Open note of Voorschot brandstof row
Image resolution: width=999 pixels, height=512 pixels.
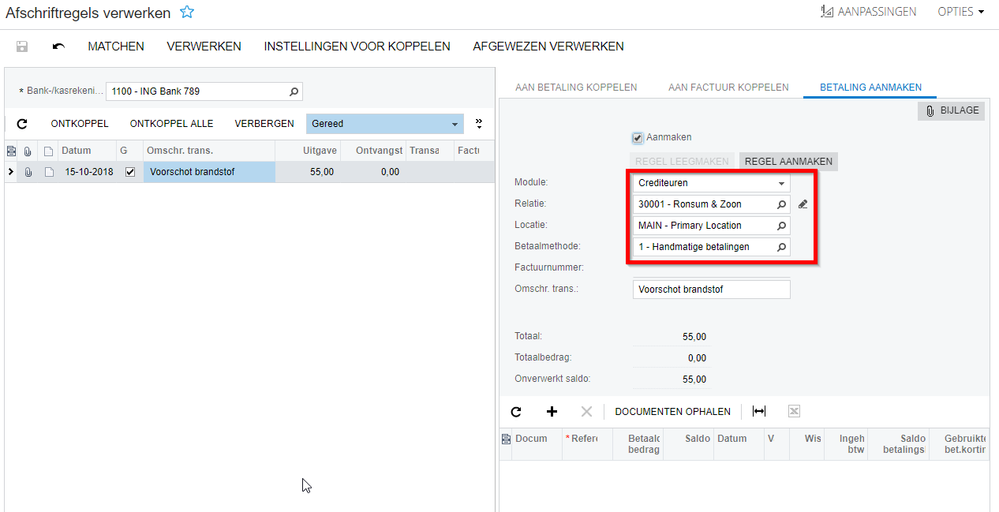point(48,172)
